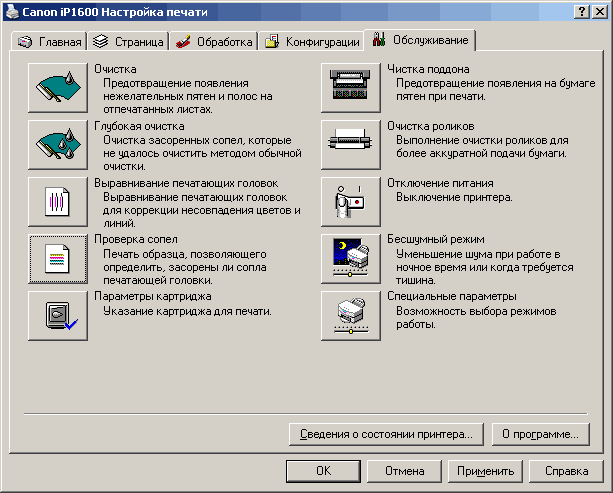Open Сведения о состоянии принтера
This screenshot has height=493, width=613.
[x=386, y=434]
